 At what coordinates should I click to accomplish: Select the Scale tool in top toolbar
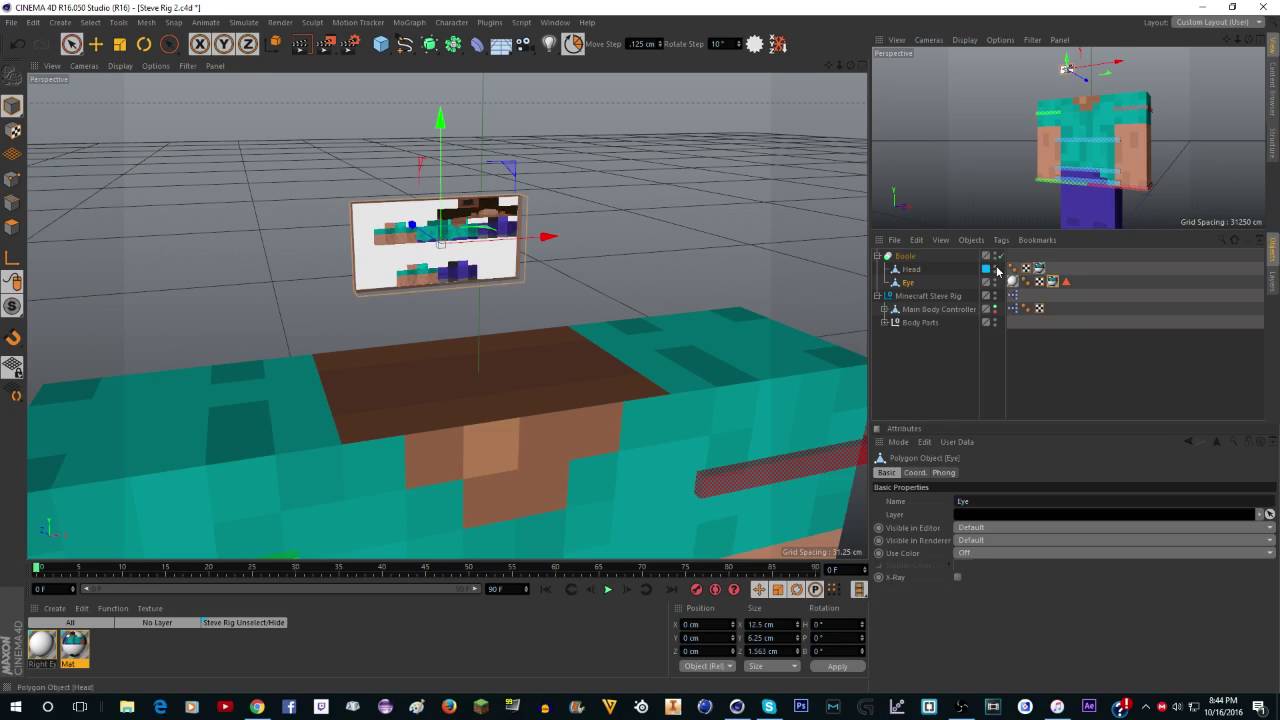click(x=120, y=44)
